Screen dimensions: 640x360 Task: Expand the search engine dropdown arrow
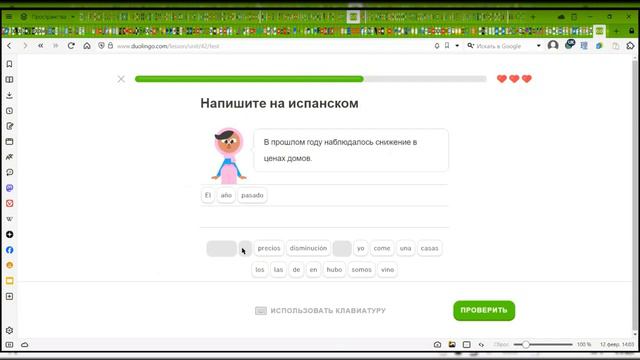[x=538, y=46]
